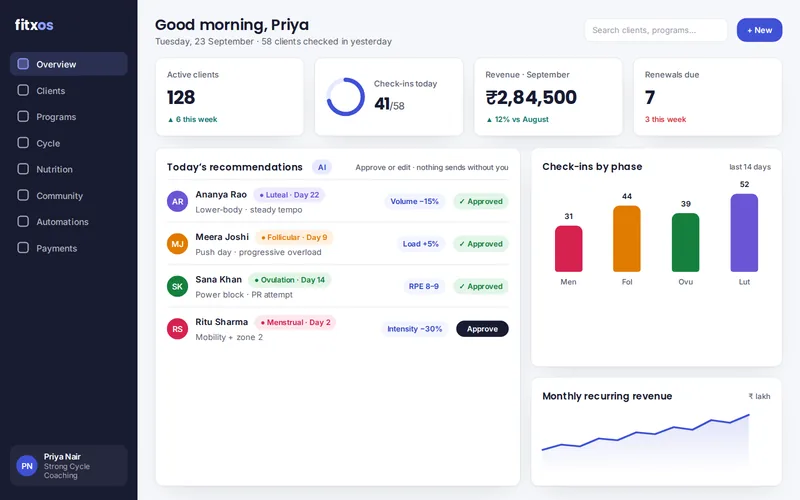Click the RPE 8–9 chip

423,286
